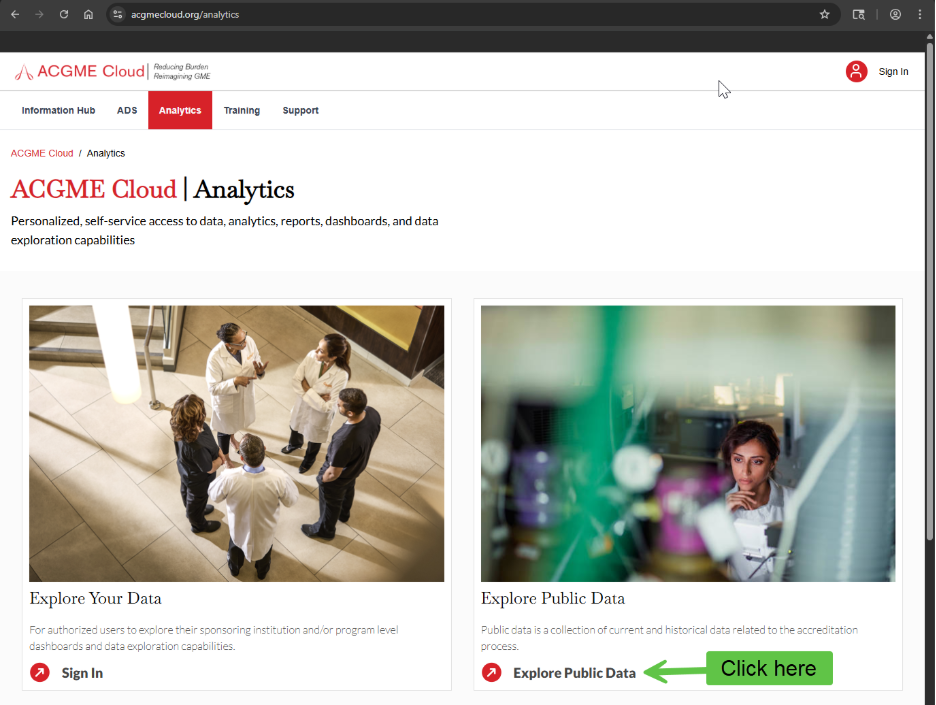Follow the ACGME Cloud breadcrumb link
Image resolution: width=936 pixels, height=705 pixels.
tap(42, 153)
